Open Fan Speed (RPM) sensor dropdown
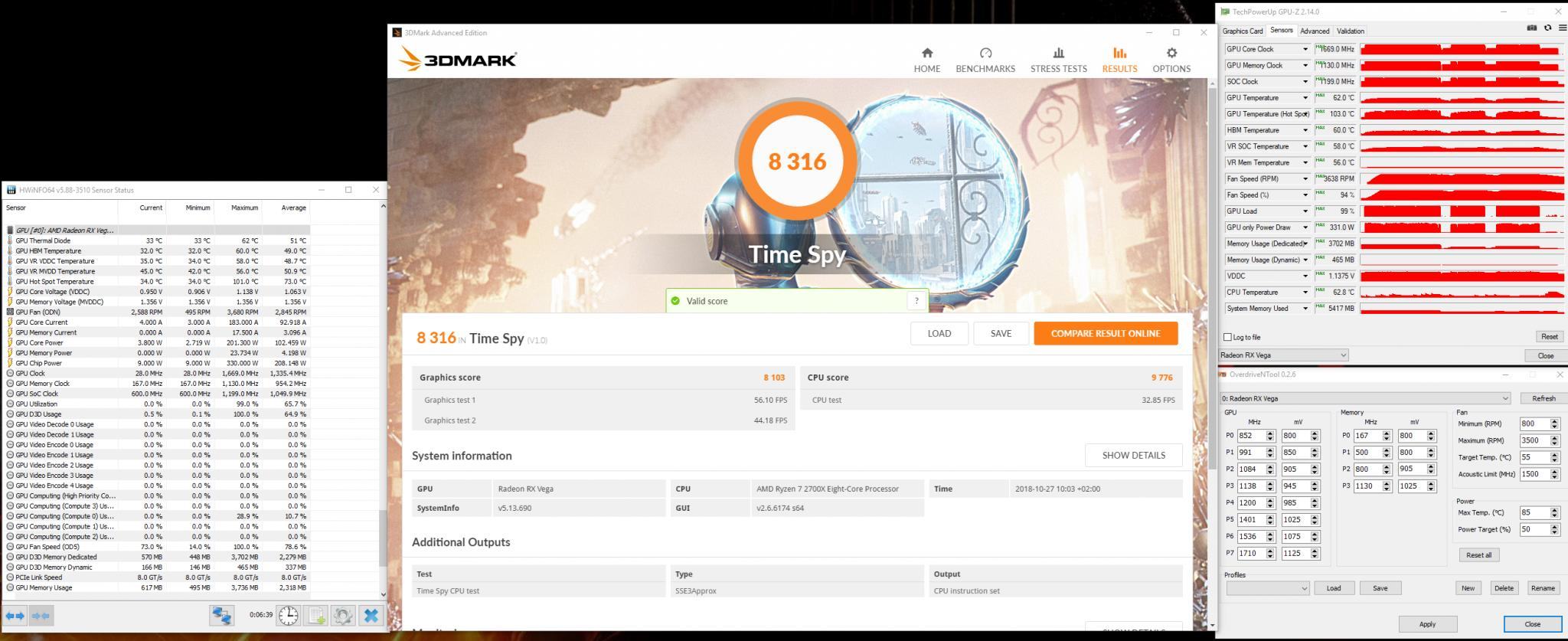 1305,178
